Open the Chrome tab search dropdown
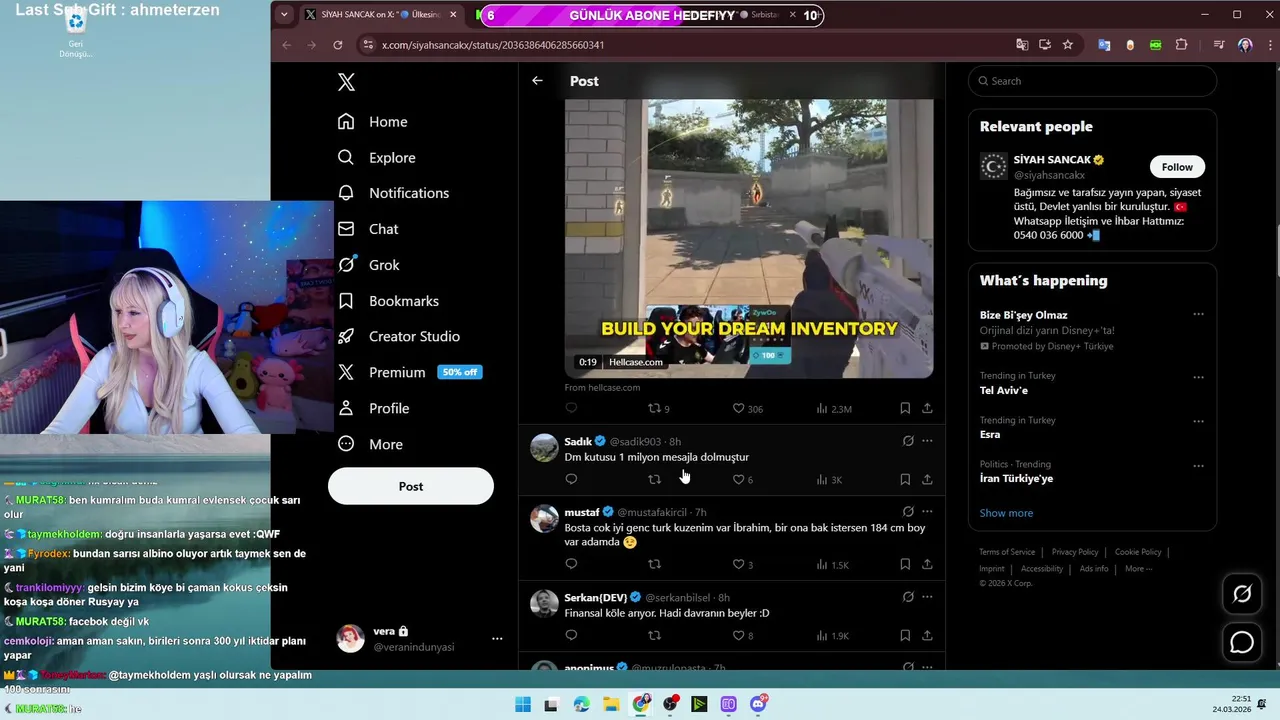 point(284,15)
